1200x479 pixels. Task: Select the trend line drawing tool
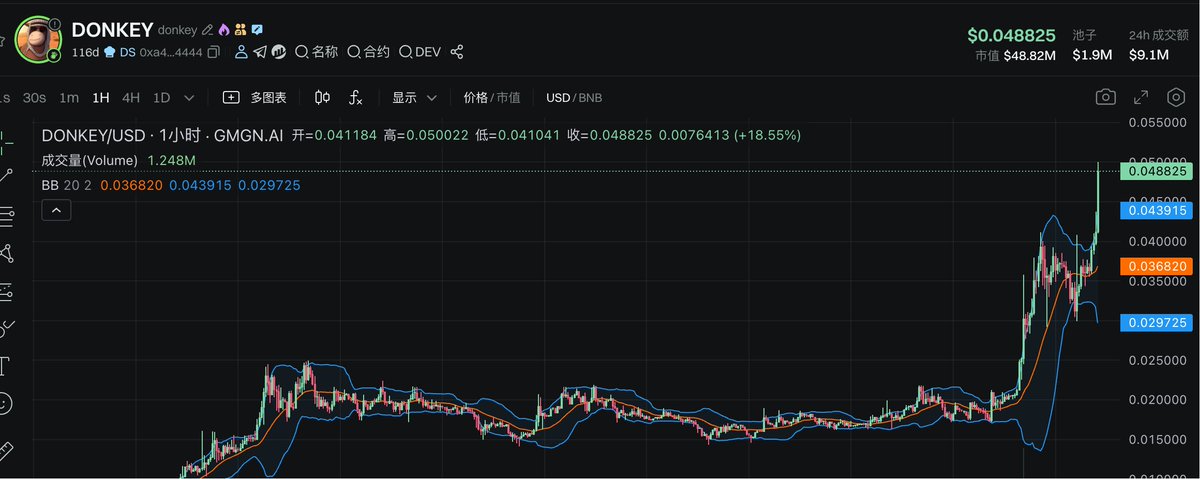point(6,176)
